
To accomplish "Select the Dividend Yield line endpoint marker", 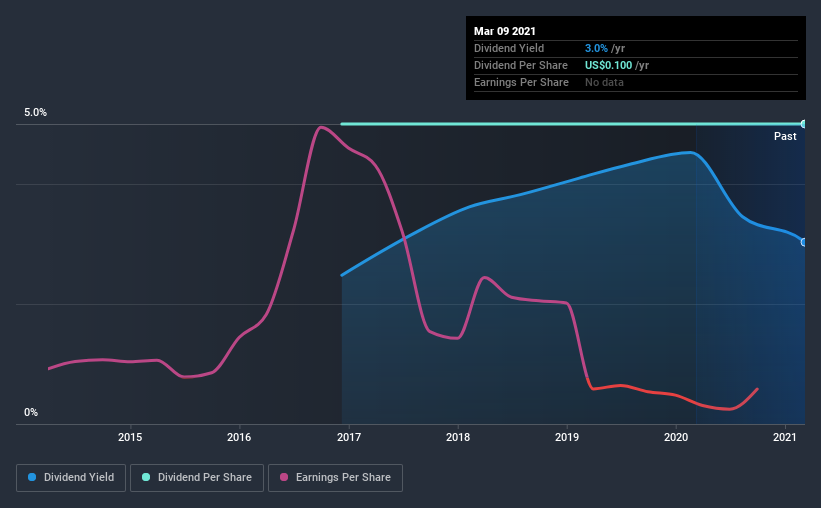I will coord(803,242).
